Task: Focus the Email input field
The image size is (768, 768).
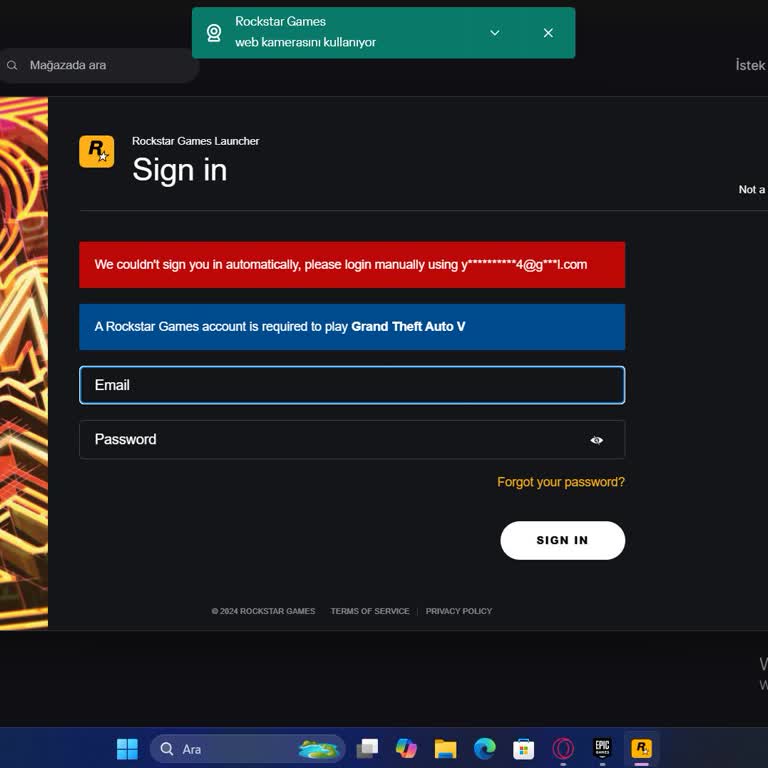Action: pos(352,385)
